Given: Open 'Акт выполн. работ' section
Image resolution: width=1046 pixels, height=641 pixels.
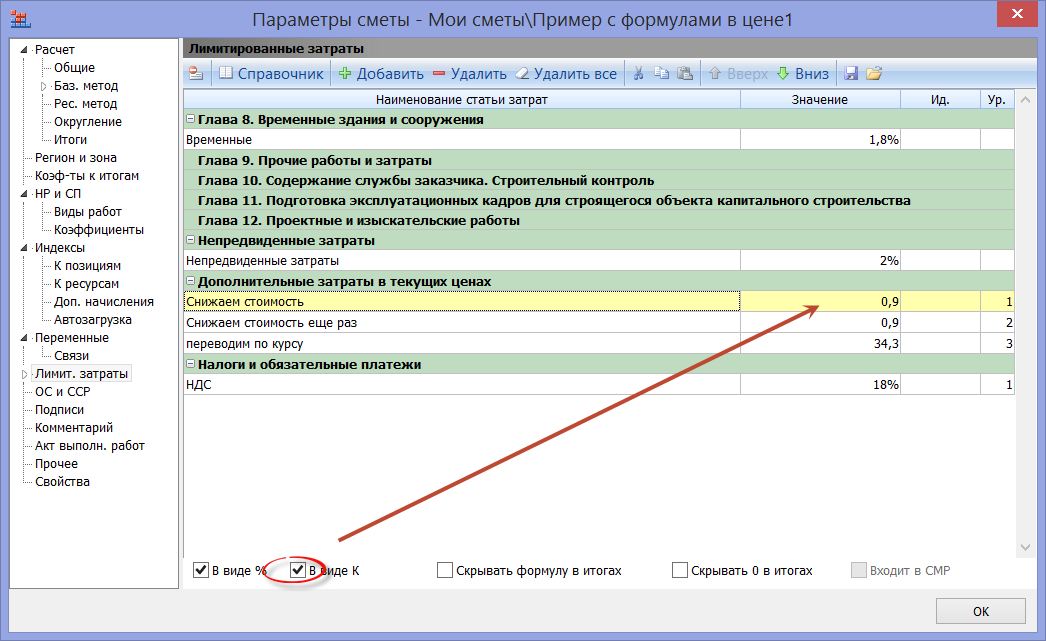Looking at the screenshot, I should click(89, 446).
